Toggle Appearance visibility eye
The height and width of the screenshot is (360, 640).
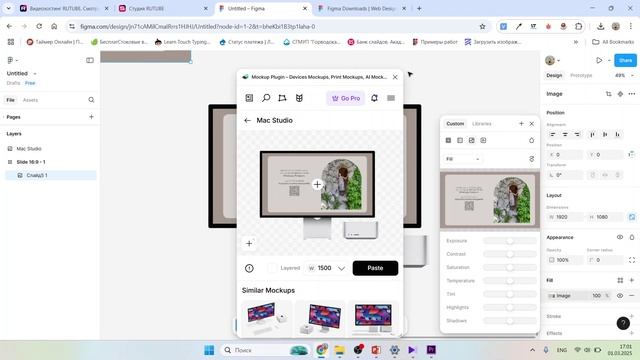click(620, 237)
